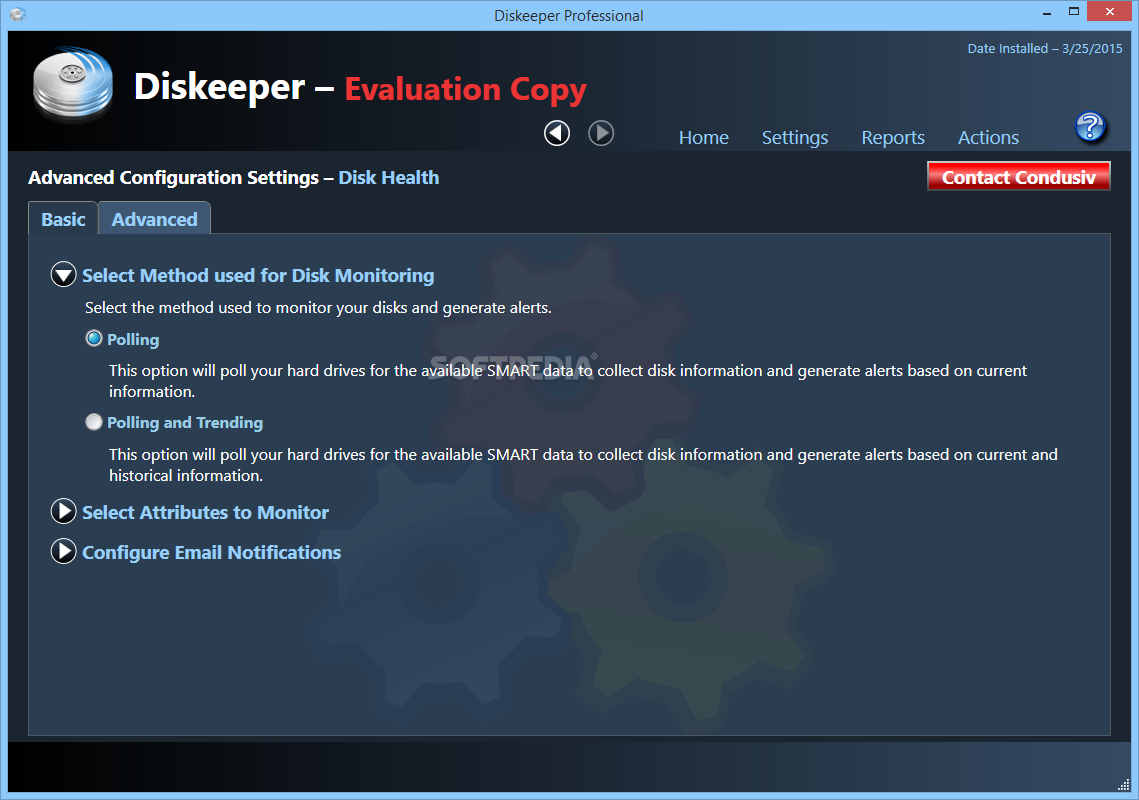
Task: Click the Disk Health title text
Action: (389, 177)
